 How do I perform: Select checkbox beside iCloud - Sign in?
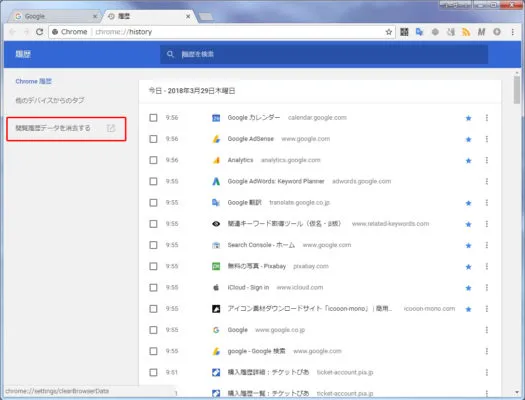[153, 288]
